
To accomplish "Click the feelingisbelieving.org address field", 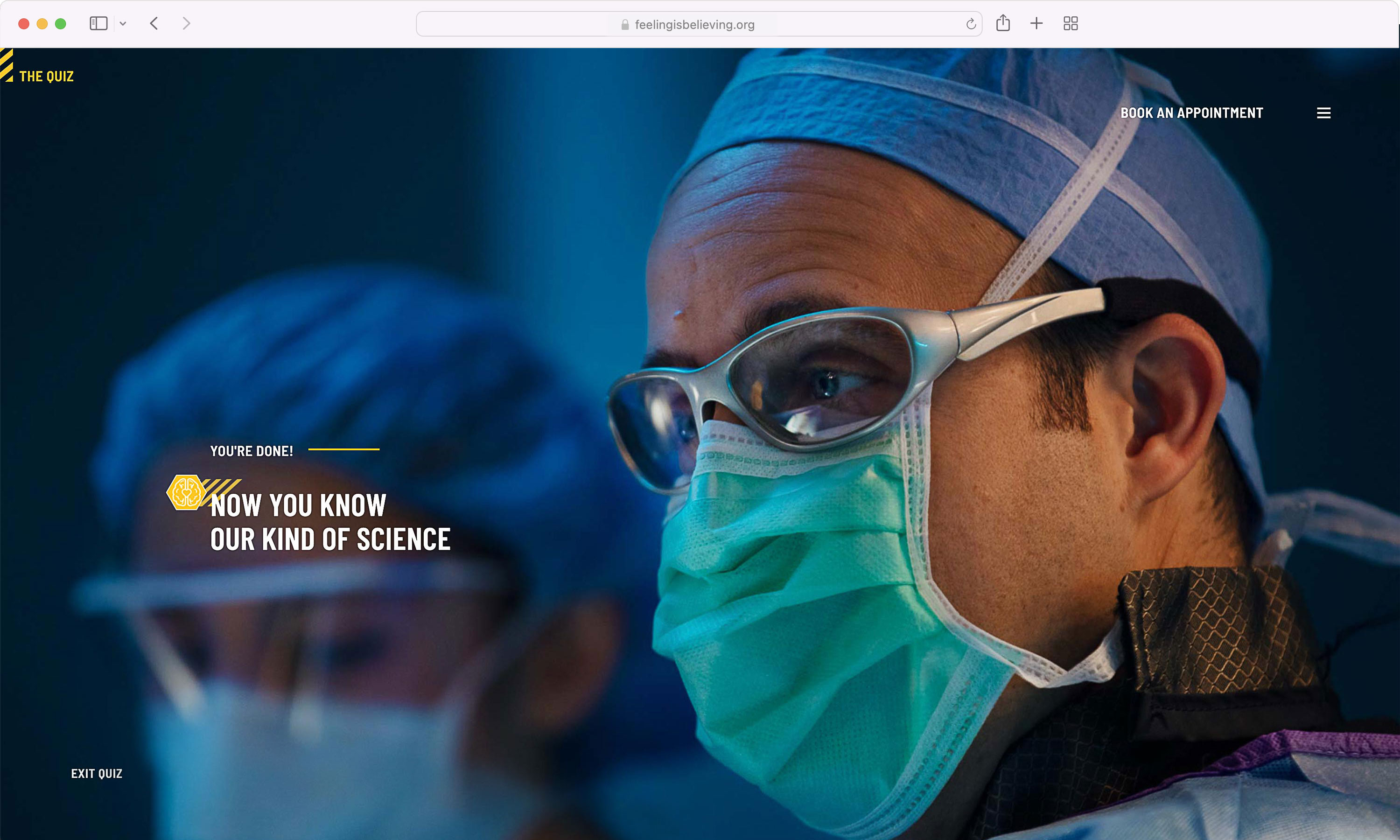I will 694,25.
